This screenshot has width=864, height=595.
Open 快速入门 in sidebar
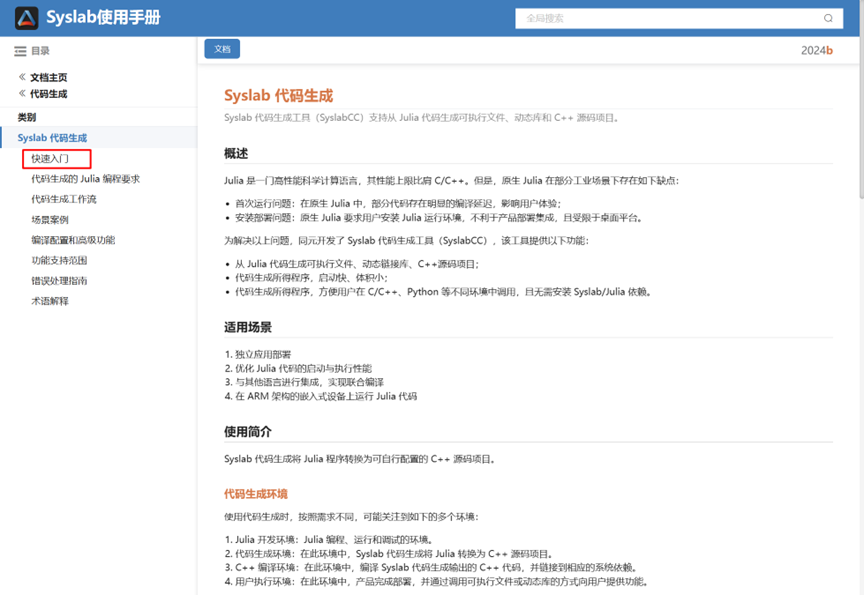coord(50,159)
